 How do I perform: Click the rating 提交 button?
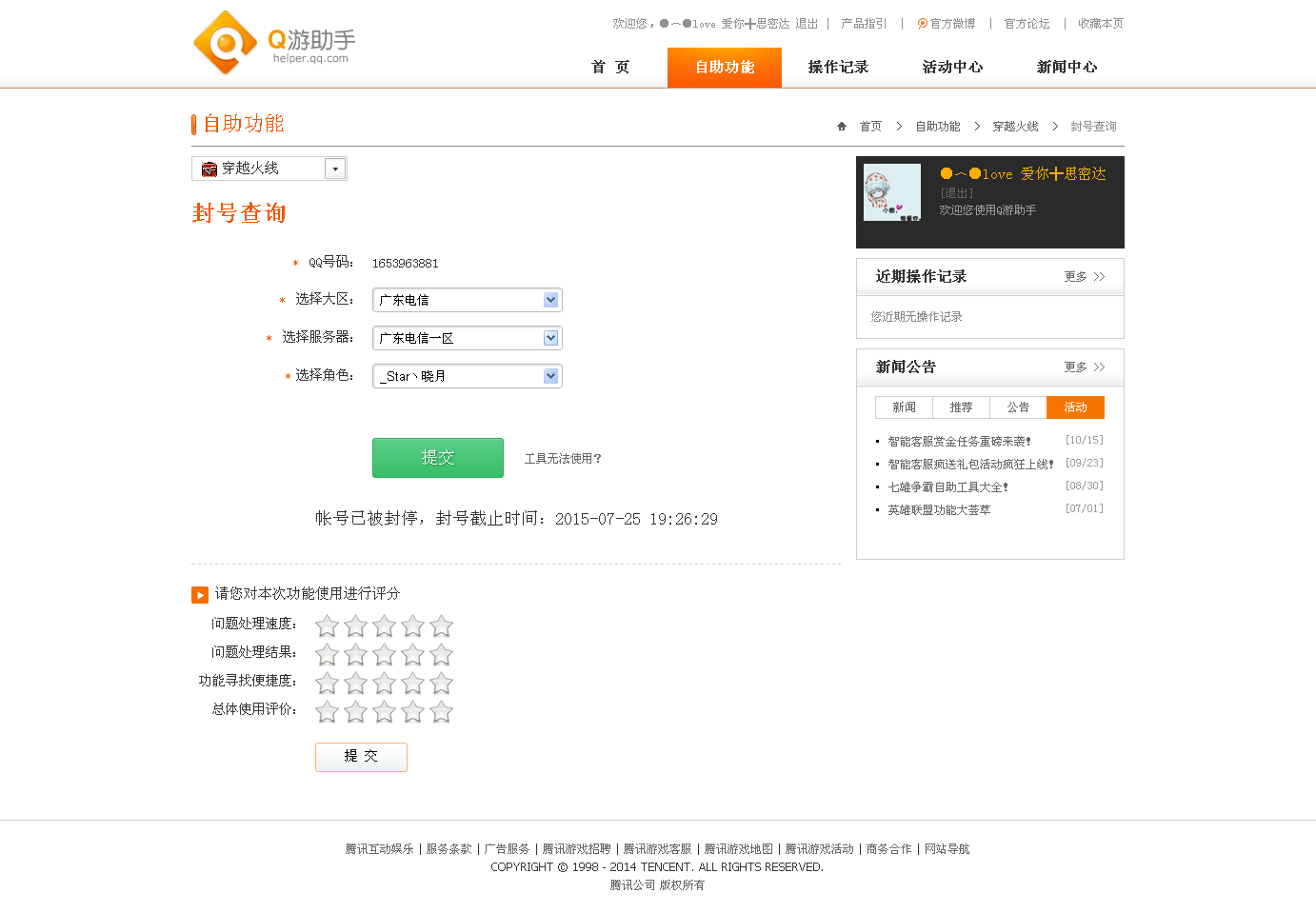point(361,757)
